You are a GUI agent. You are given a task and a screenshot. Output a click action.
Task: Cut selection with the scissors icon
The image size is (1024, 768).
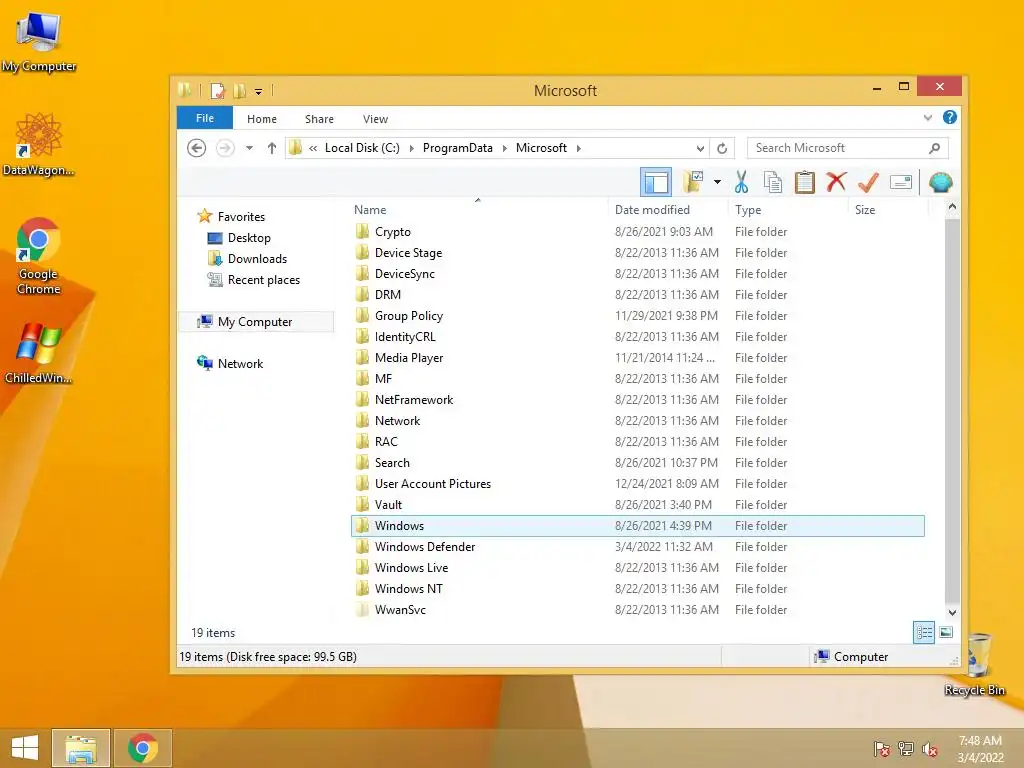click(x=741, y=182)
